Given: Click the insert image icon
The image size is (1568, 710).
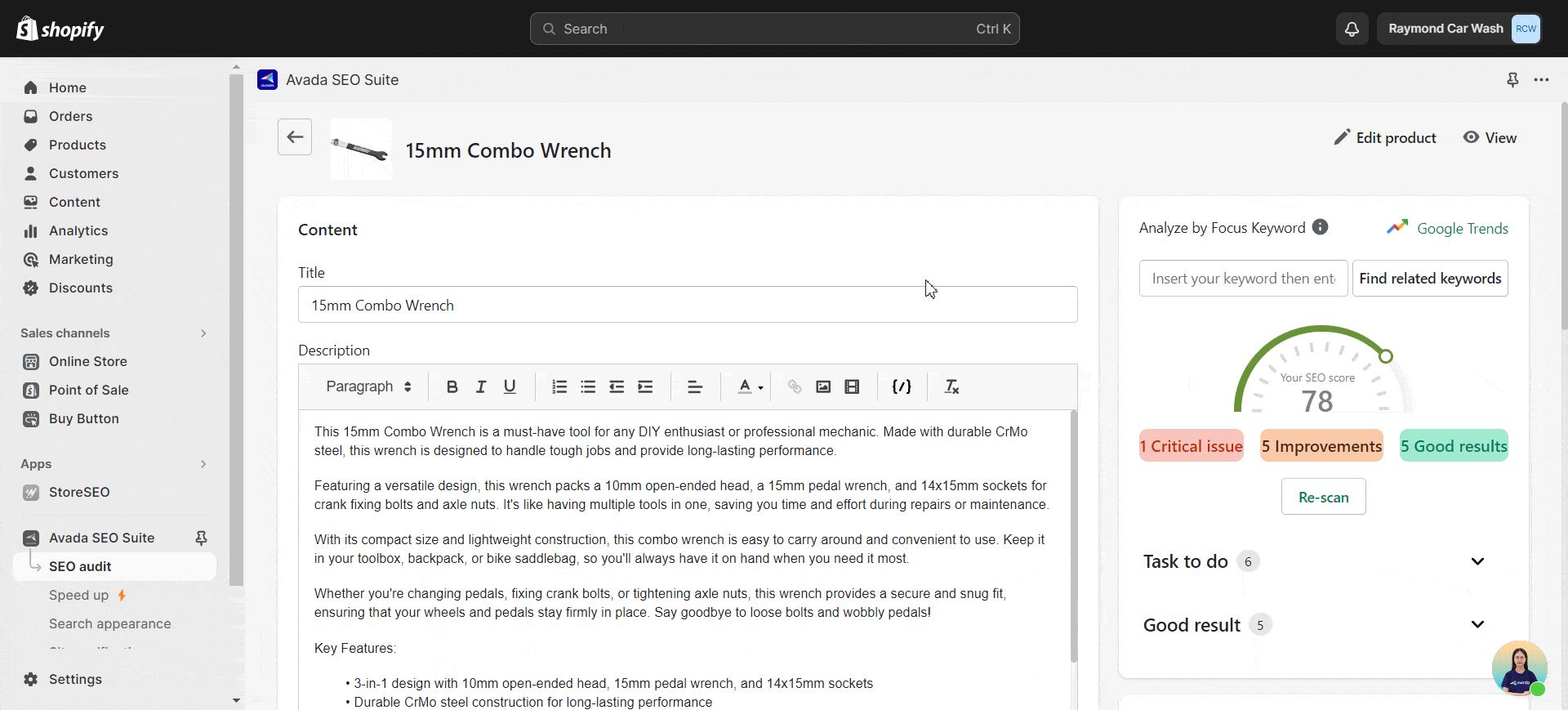Looking at the screenshot, I should tap(823, 386).
